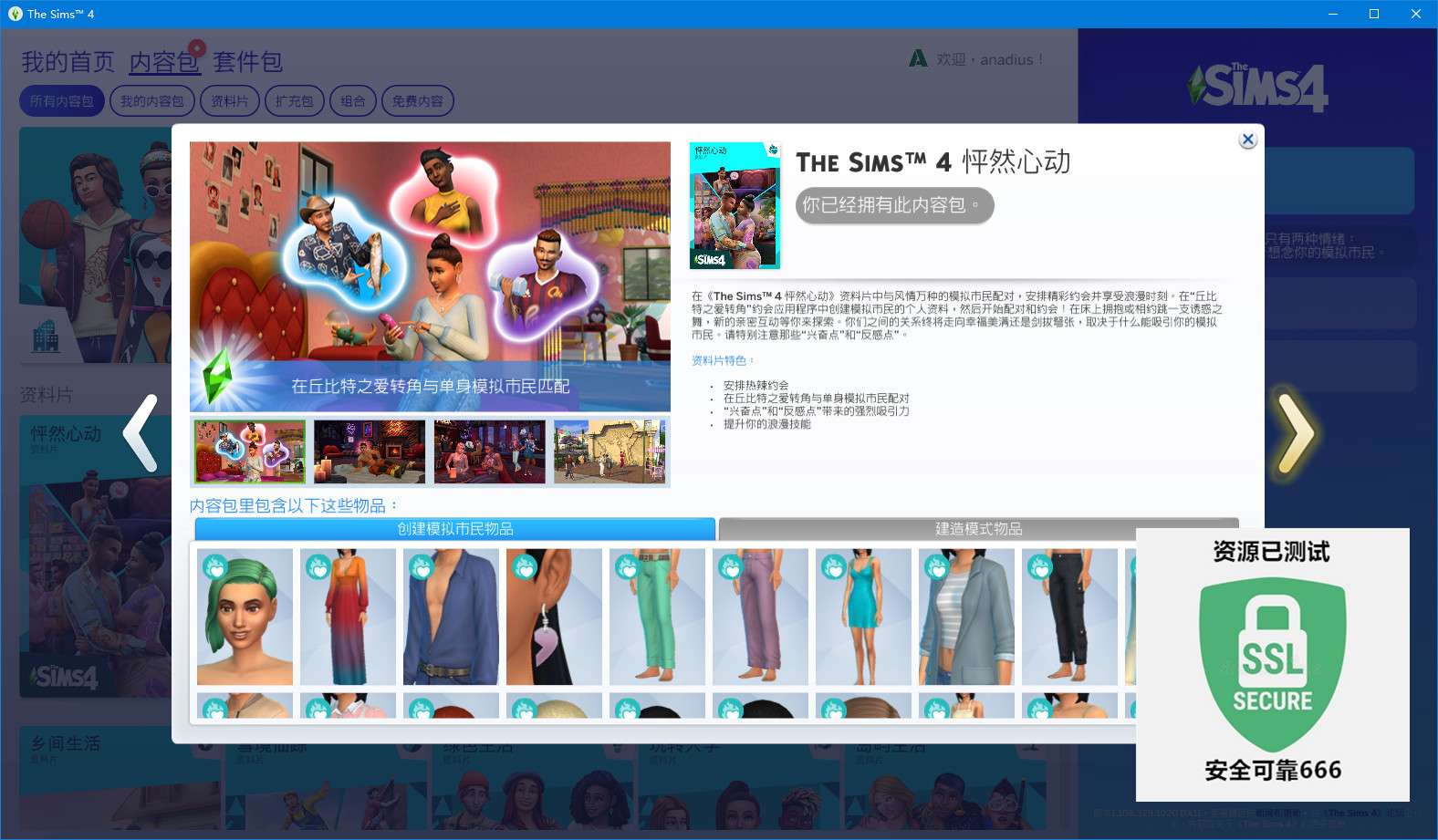The width and height of the screenshot is (1438, 840).
Task: Switch to the 建造模式物品 tab
Action: coord(978,529)
